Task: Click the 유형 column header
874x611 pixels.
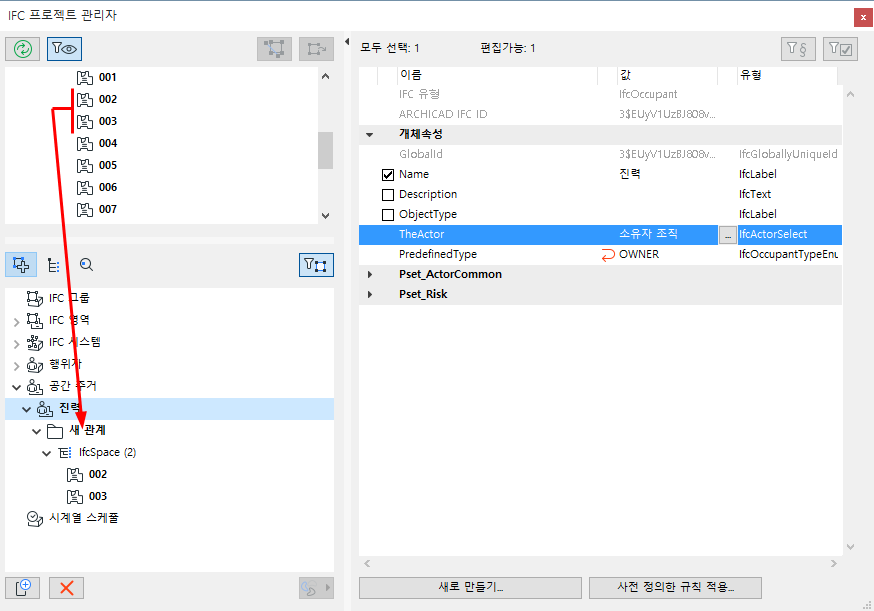Action: coord(787,75)
